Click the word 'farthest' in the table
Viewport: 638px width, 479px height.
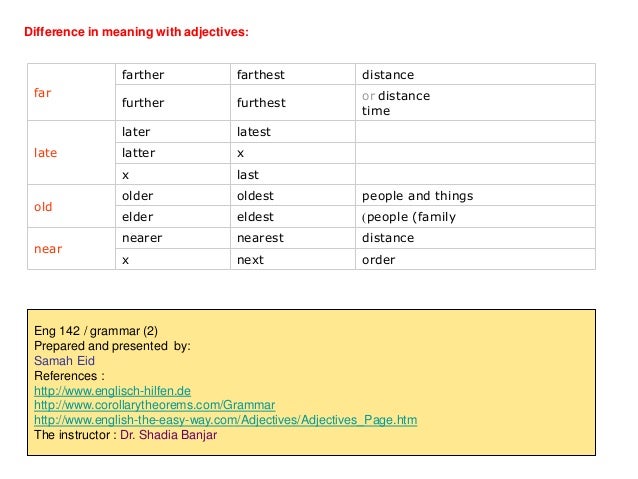(261, 75)
